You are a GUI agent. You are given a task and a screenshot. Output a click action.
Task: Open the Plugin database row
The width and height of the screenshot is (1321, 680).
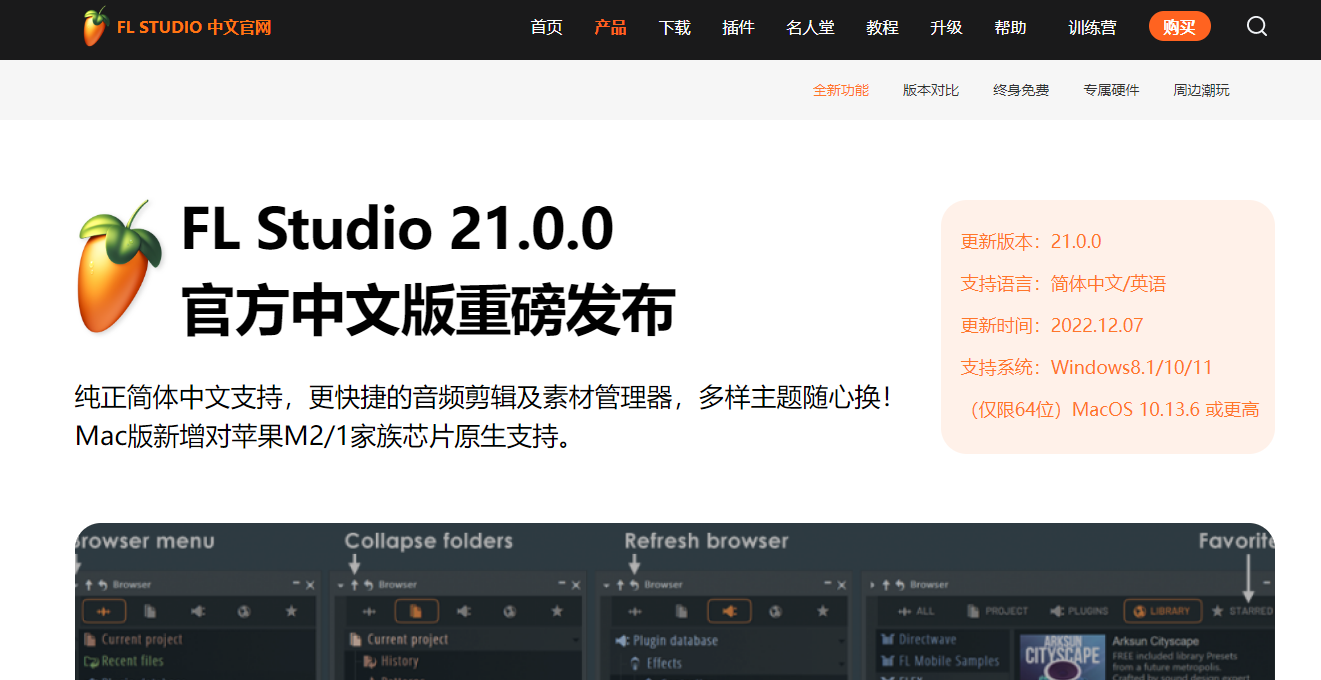667,640
